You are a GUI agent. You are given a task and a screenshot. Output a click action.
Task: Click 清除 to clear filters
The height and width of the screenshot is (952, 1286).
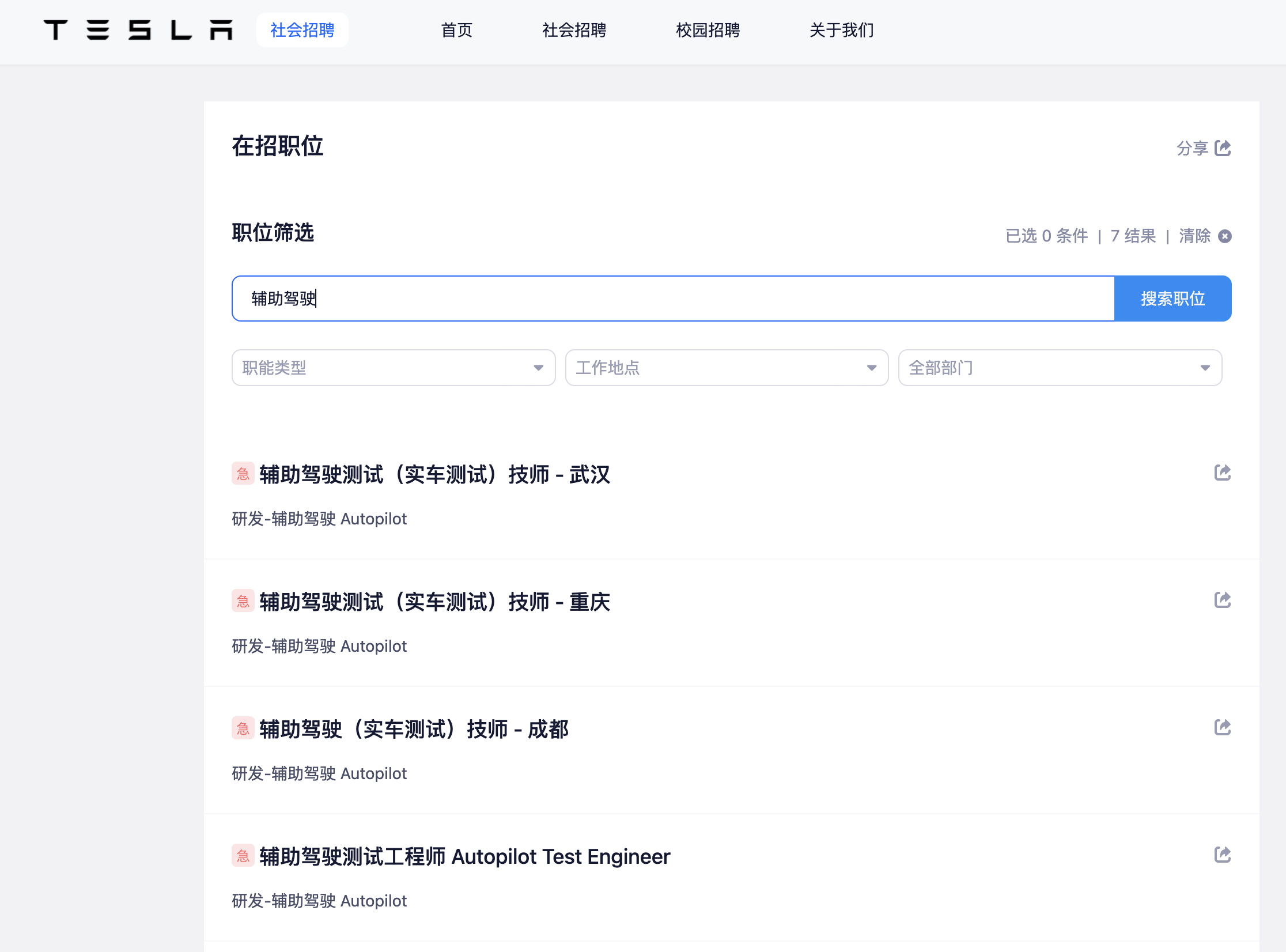tap(1195, 236)
